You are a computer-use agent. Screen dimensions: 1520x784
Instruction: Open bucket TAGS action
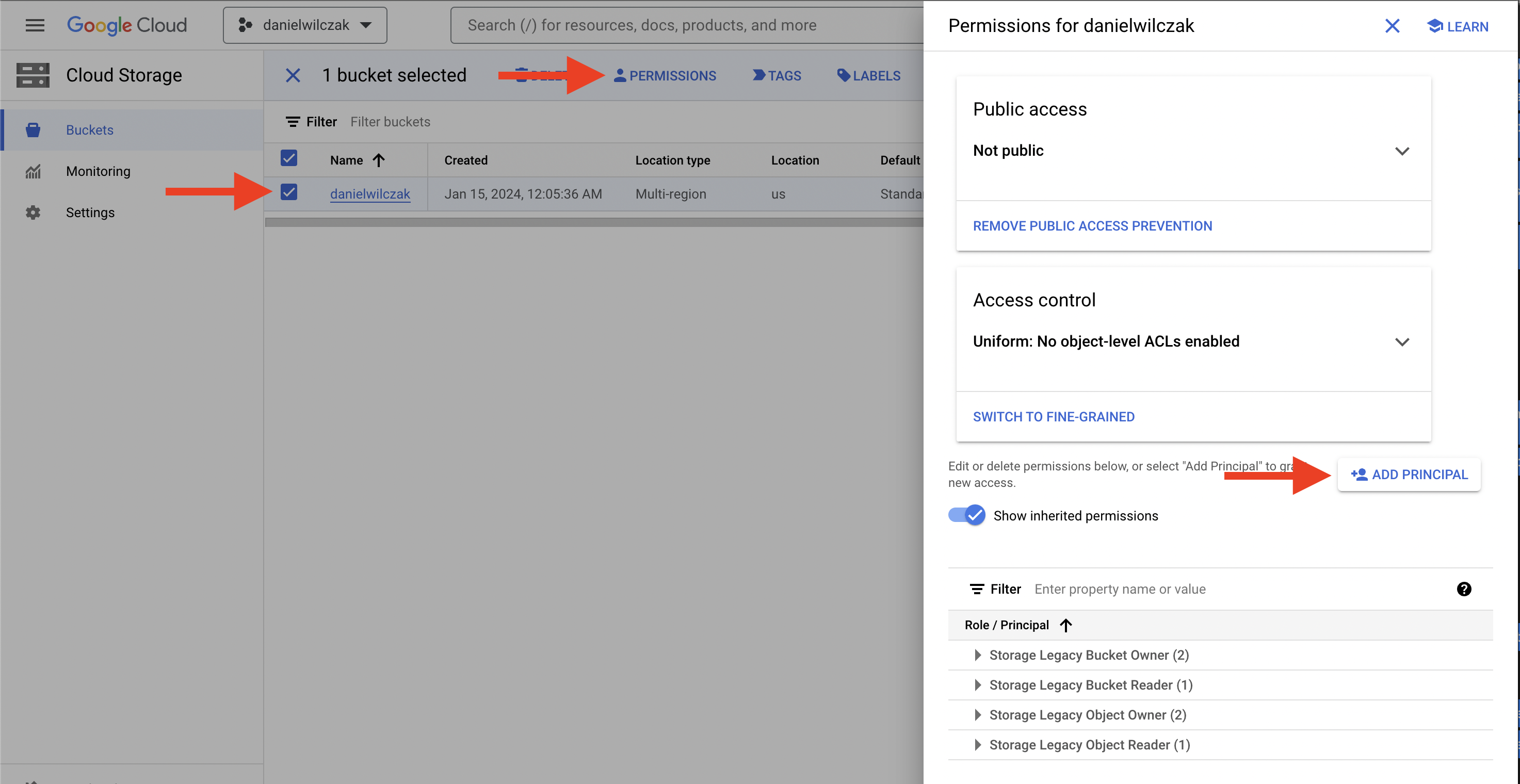pos(777,75)
